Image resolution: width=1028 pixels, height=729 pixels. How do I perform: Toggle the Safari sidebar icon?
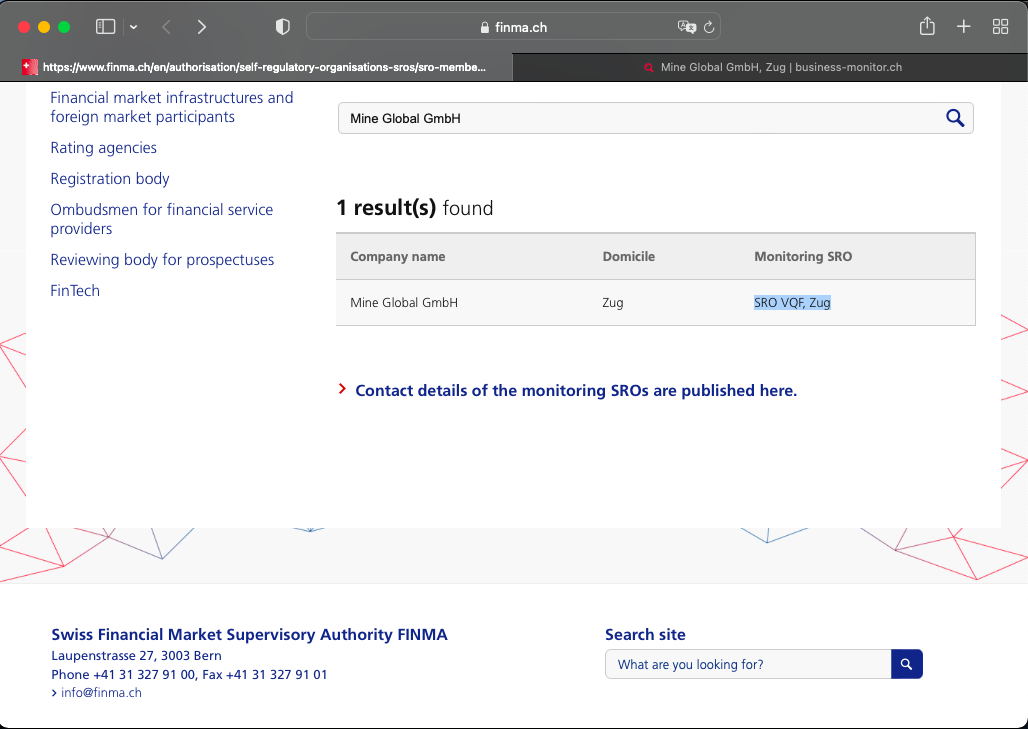tap(106, 27)
